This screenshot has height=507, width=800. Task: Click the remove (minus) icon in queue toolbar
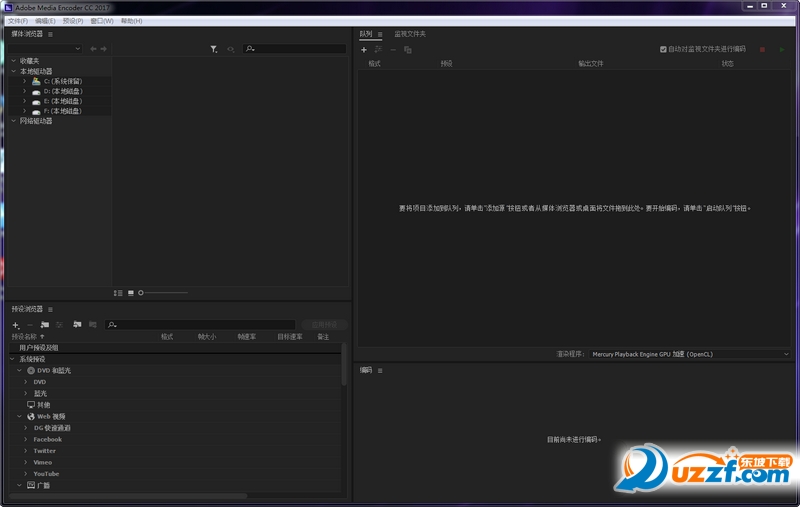click(x=393, y=49)
